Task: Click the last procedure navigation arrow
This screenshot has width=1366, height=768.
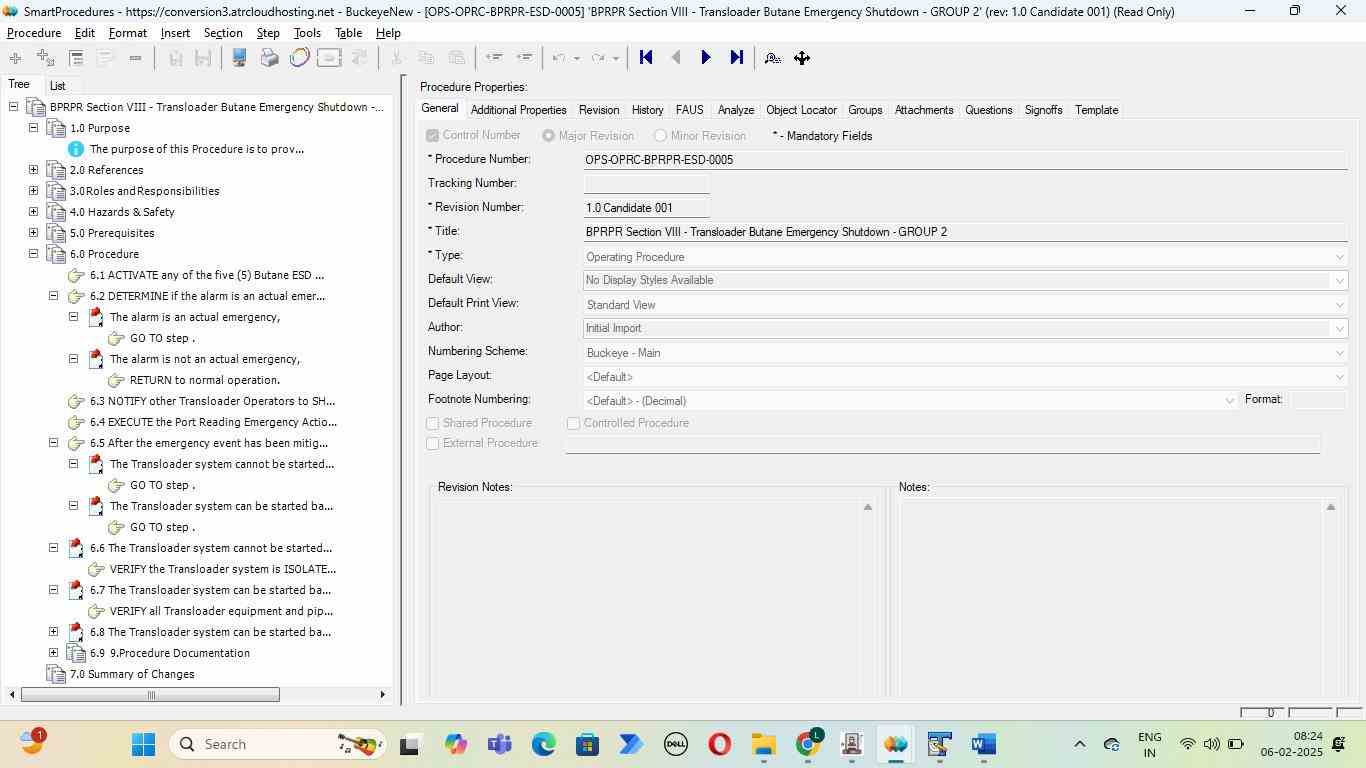Action: click(x=737, y=58)
